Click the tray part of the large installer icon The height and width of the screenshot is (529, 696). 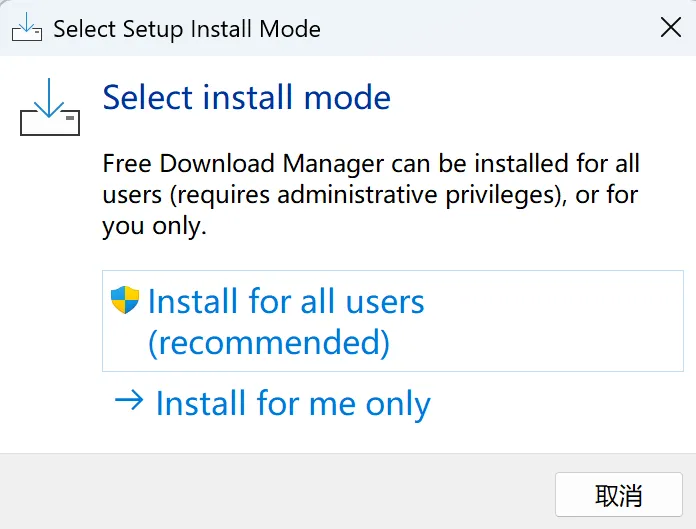click(49, 123)
